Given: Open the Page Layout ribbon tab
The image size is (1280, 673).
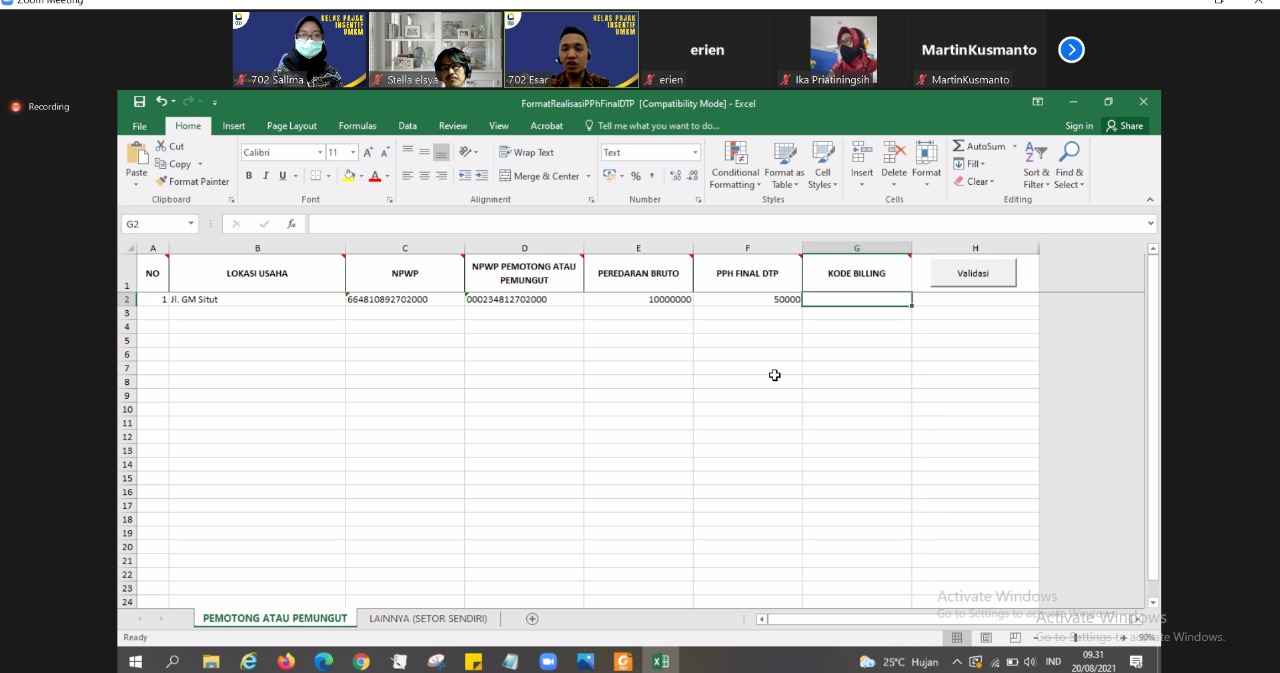Looking at the screenshot, I should [291, 126].
